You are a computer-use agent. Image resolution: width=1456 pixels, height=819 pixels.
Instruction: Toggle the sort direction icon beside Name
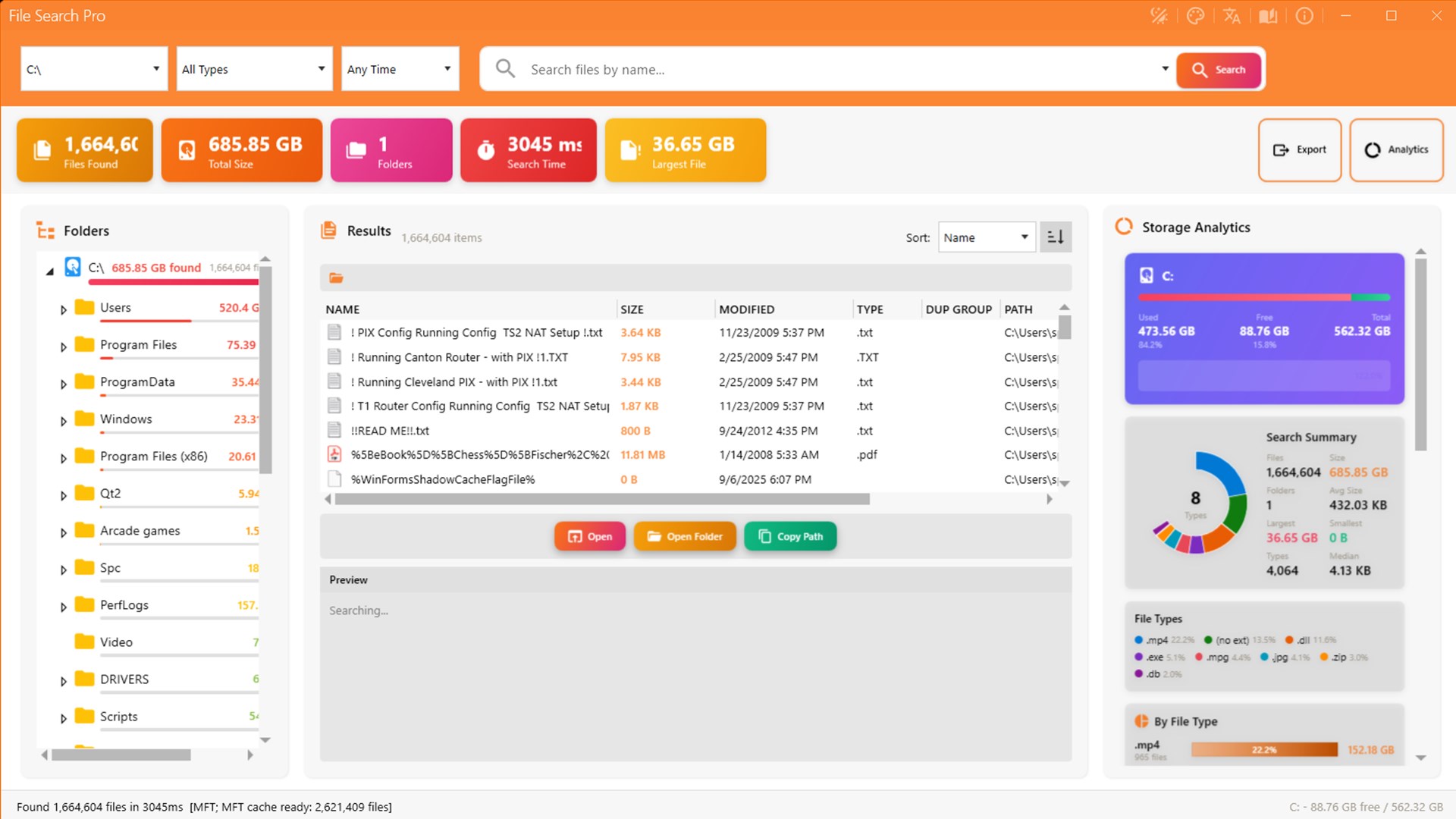[x=1056, y=237]
